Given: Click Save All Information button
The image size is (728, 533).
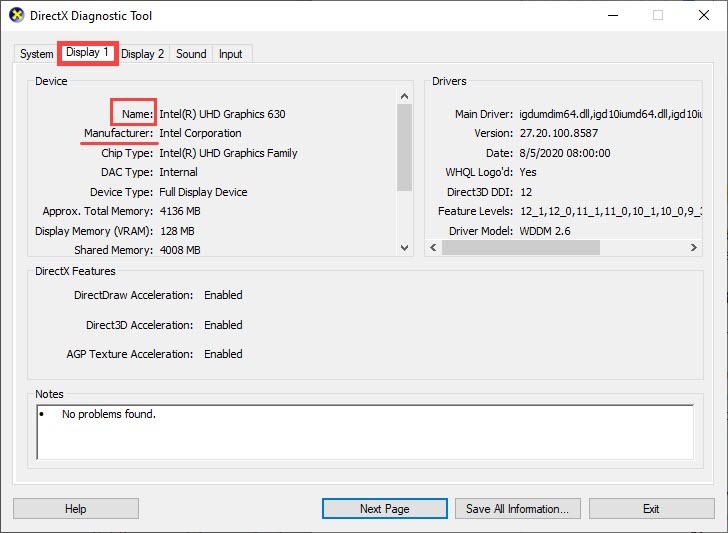Looking at the screenshot, I should [517, 509].
